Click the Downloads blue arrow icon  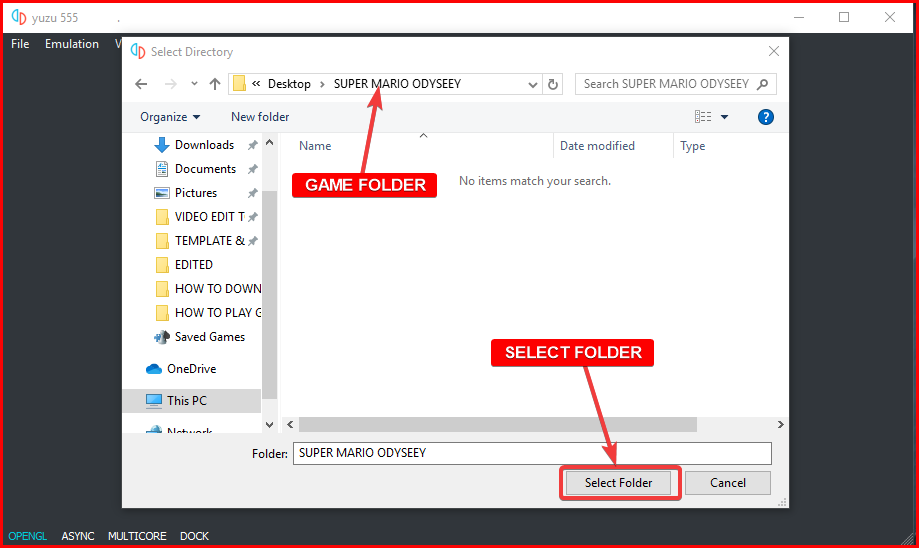tap(162, 145)
